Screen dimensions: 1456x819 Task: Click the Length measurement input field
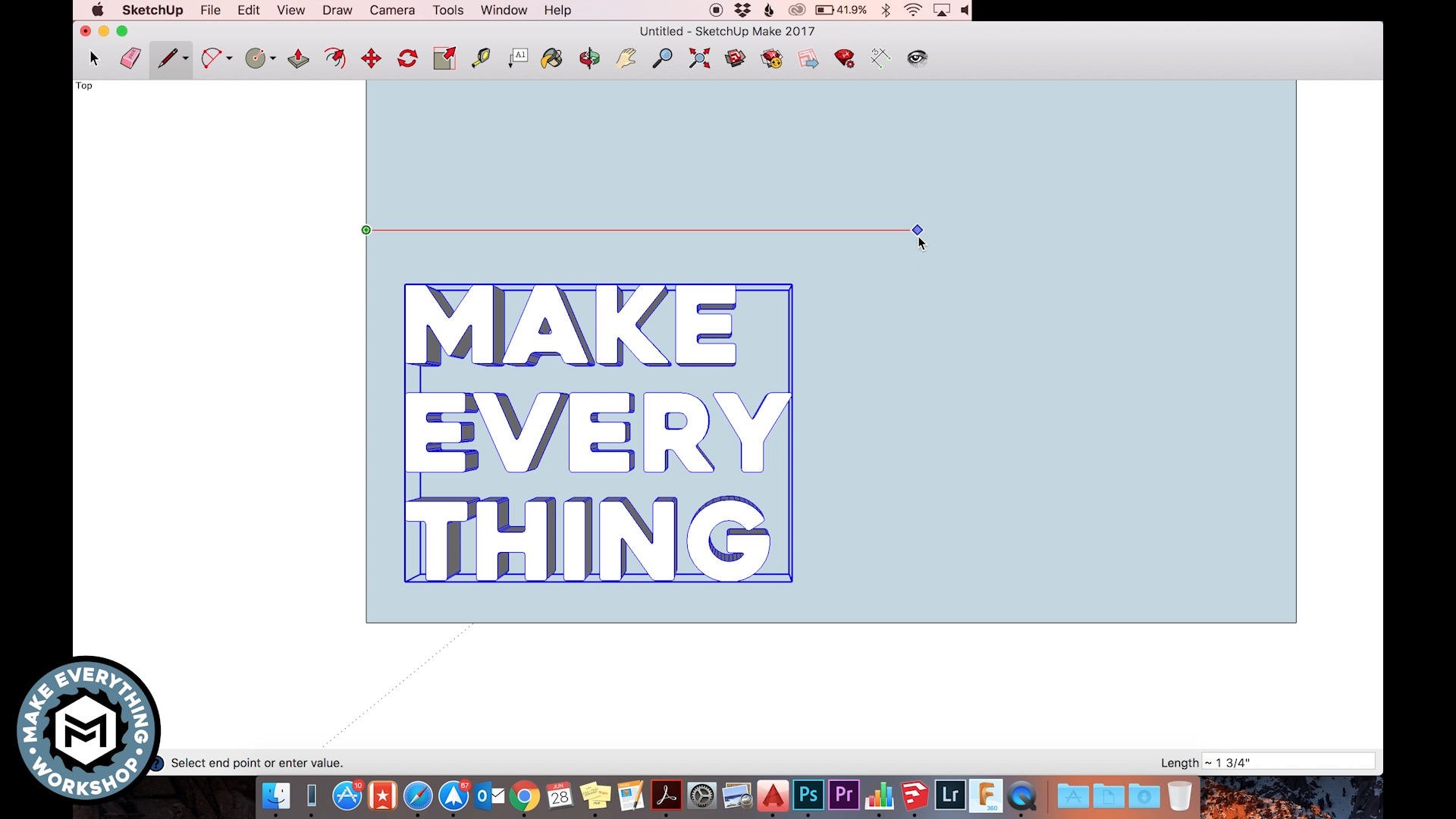pyautogui.click(x=1289, y=762)
